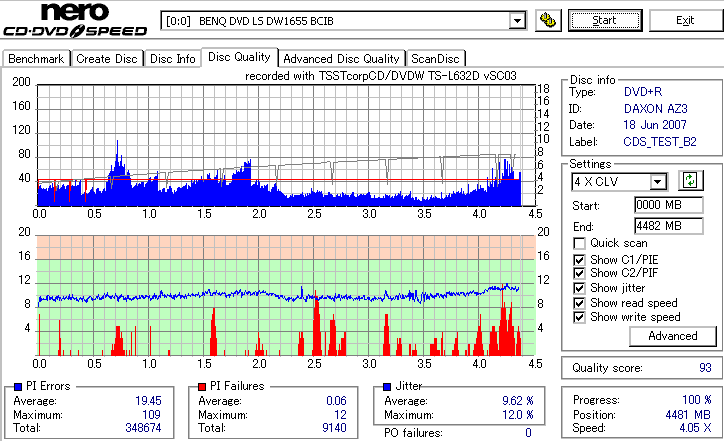The height and width of the screenshot is (441, 724).
Task: Click the Nero CD-DVD Speed logo
Action: [x=75, y=19]
